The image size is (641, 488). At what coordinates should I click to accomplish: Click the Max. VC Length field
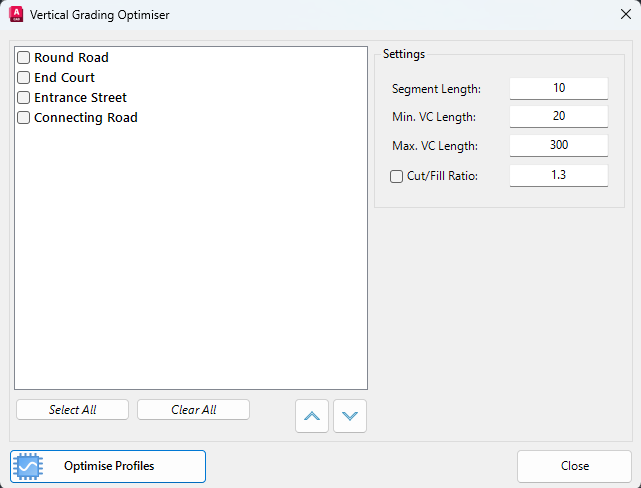coord(559,146)
